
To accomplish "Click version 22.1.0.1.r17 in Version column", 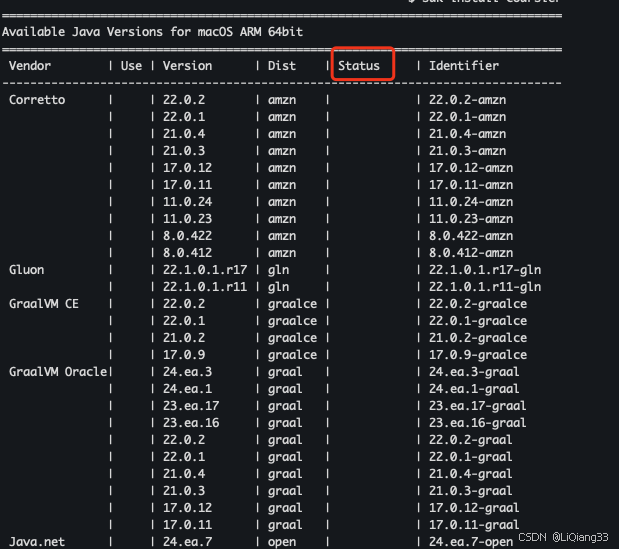I will point(205,270).
